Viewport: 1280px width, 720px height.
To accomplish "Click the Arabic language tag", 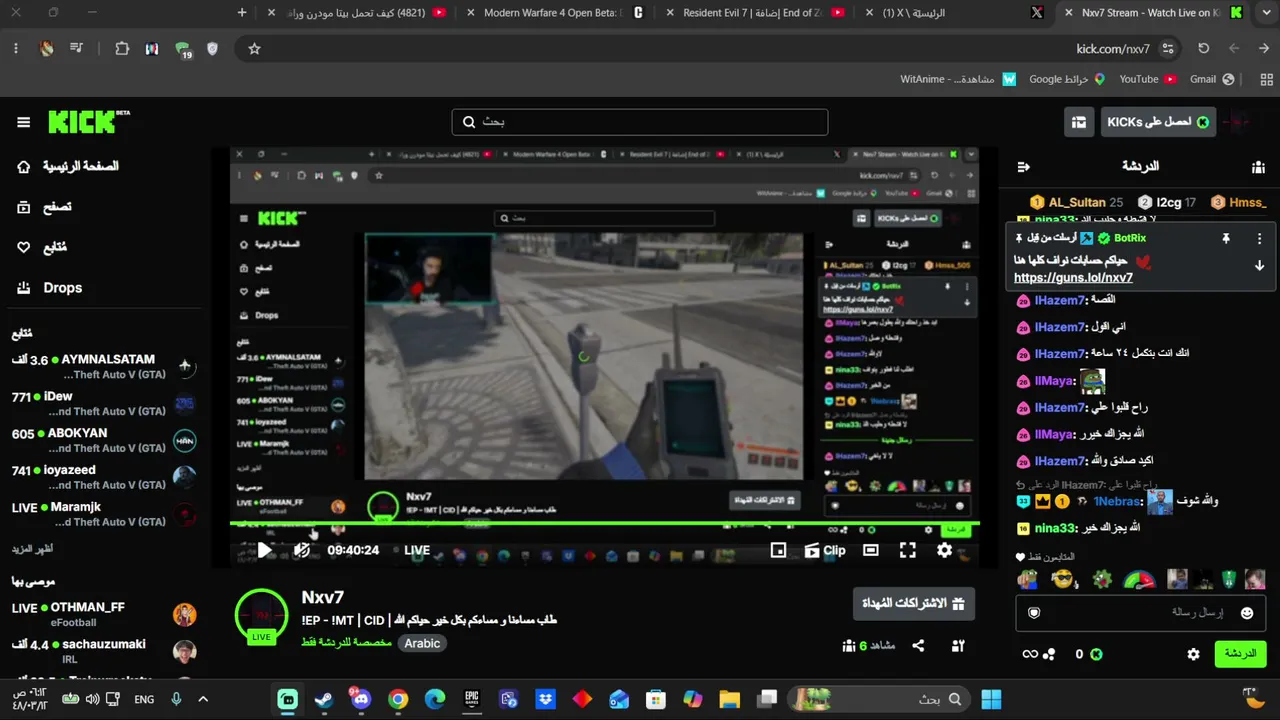I will [x=422, y=643].
